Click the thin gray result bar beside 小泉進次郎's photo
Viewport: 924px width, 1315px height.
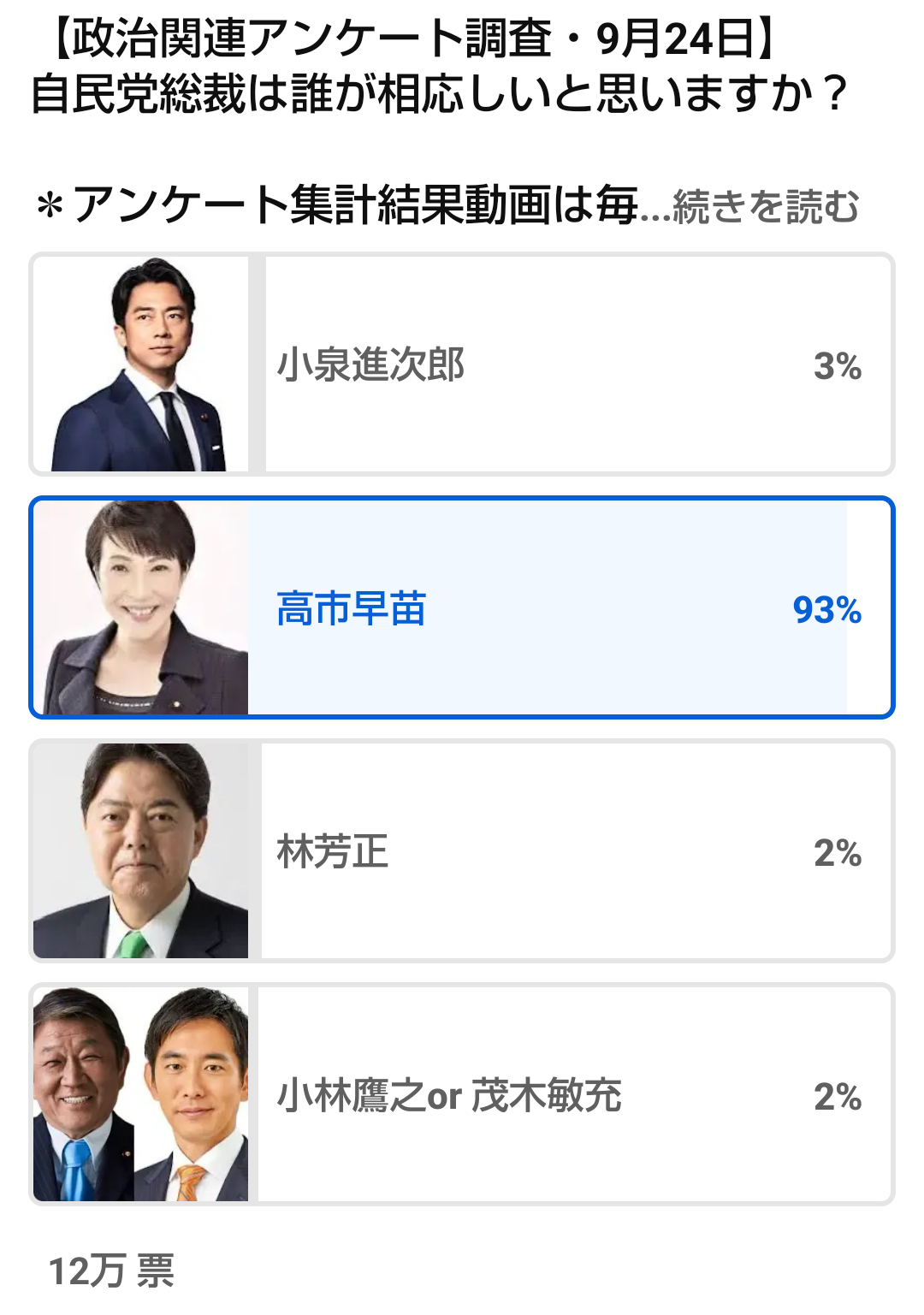click(257, 365)
